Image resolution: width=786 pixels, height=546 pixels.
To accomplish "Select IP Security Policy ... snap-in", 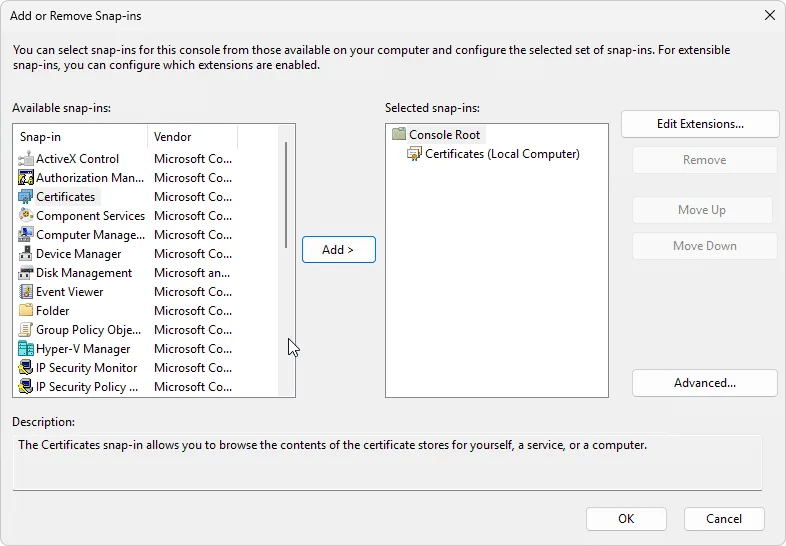I will [87, 387].
